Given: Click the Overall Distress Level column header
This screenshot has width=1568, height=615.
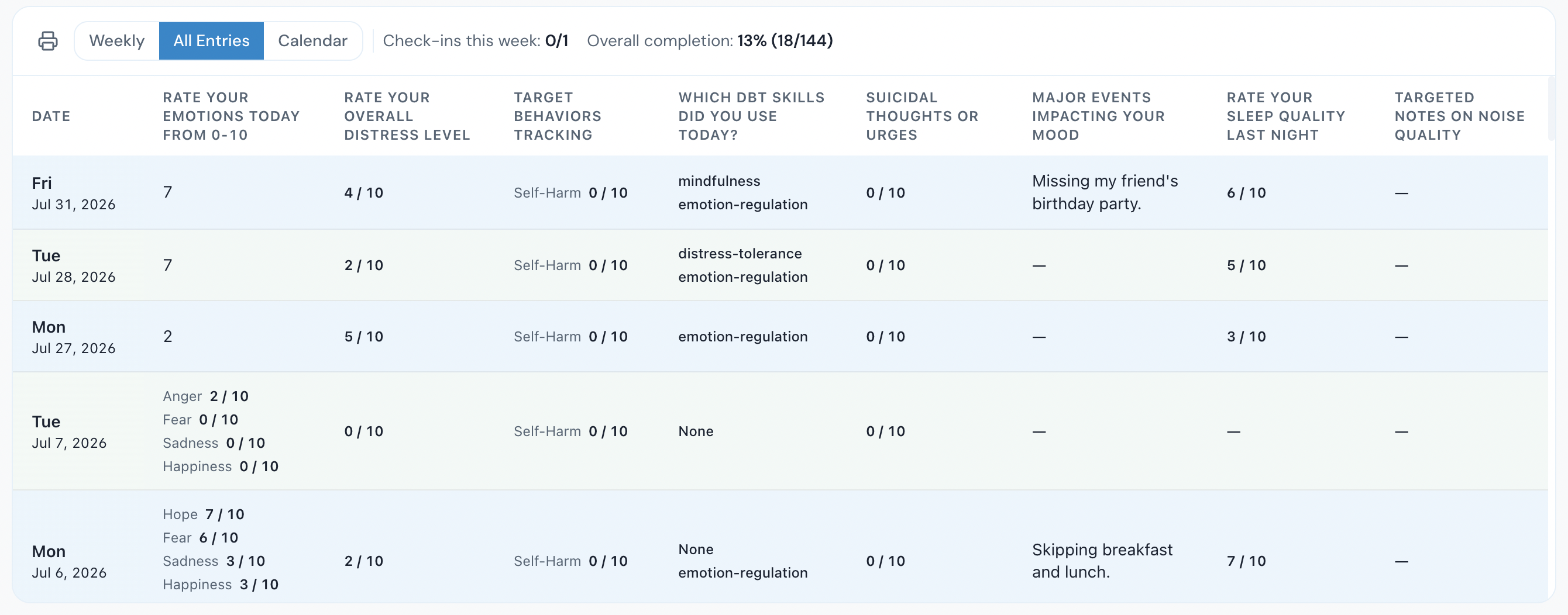Looking at the screenshot, I should pyautogui.click(x=407, y=116).
